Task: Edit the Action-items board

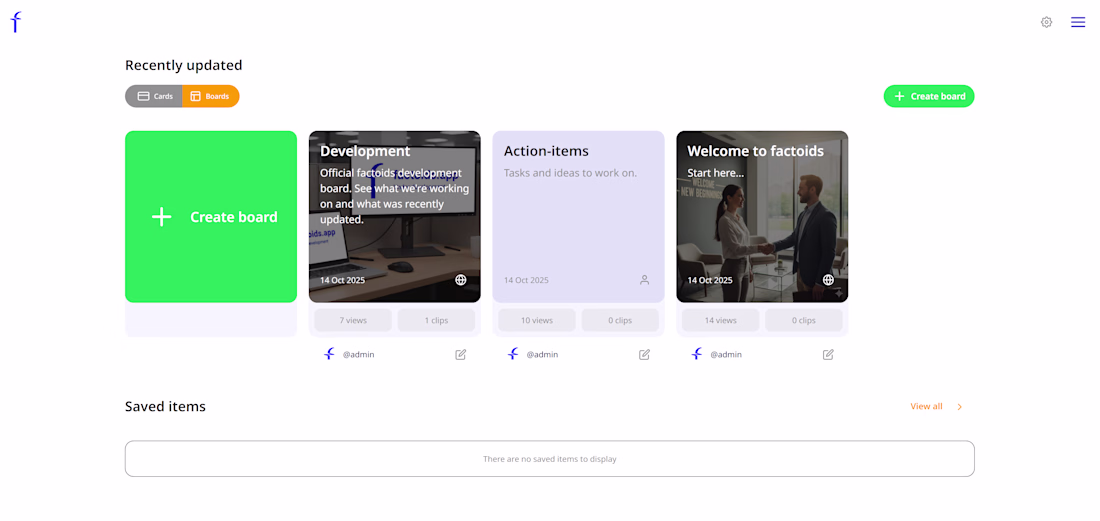Action: click(x=645, y=354)
